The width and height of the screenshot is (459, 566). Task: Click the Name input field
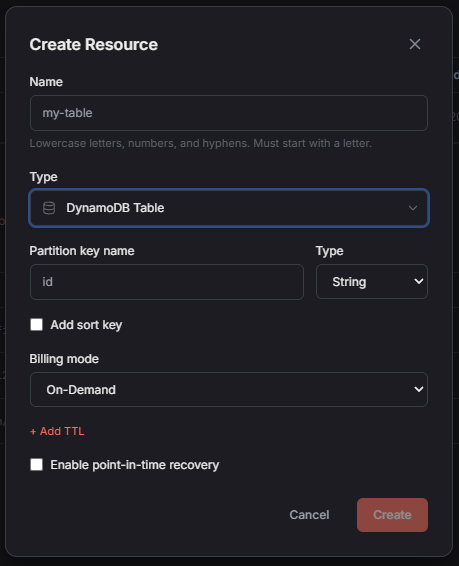pyautogui.click(x=229, y=113)
